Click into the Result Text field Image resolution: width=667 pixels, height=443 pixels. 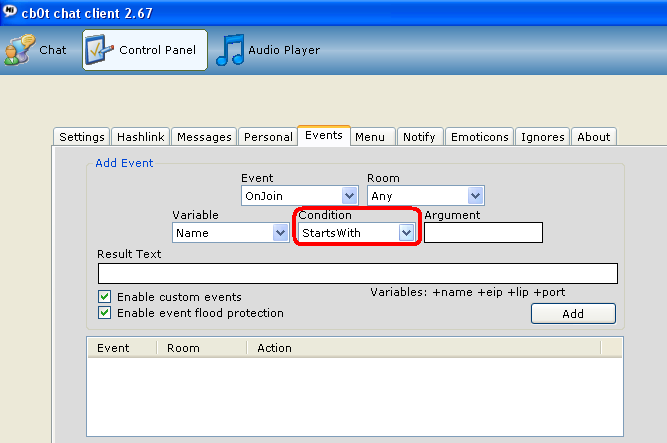(x=358, y=273)
